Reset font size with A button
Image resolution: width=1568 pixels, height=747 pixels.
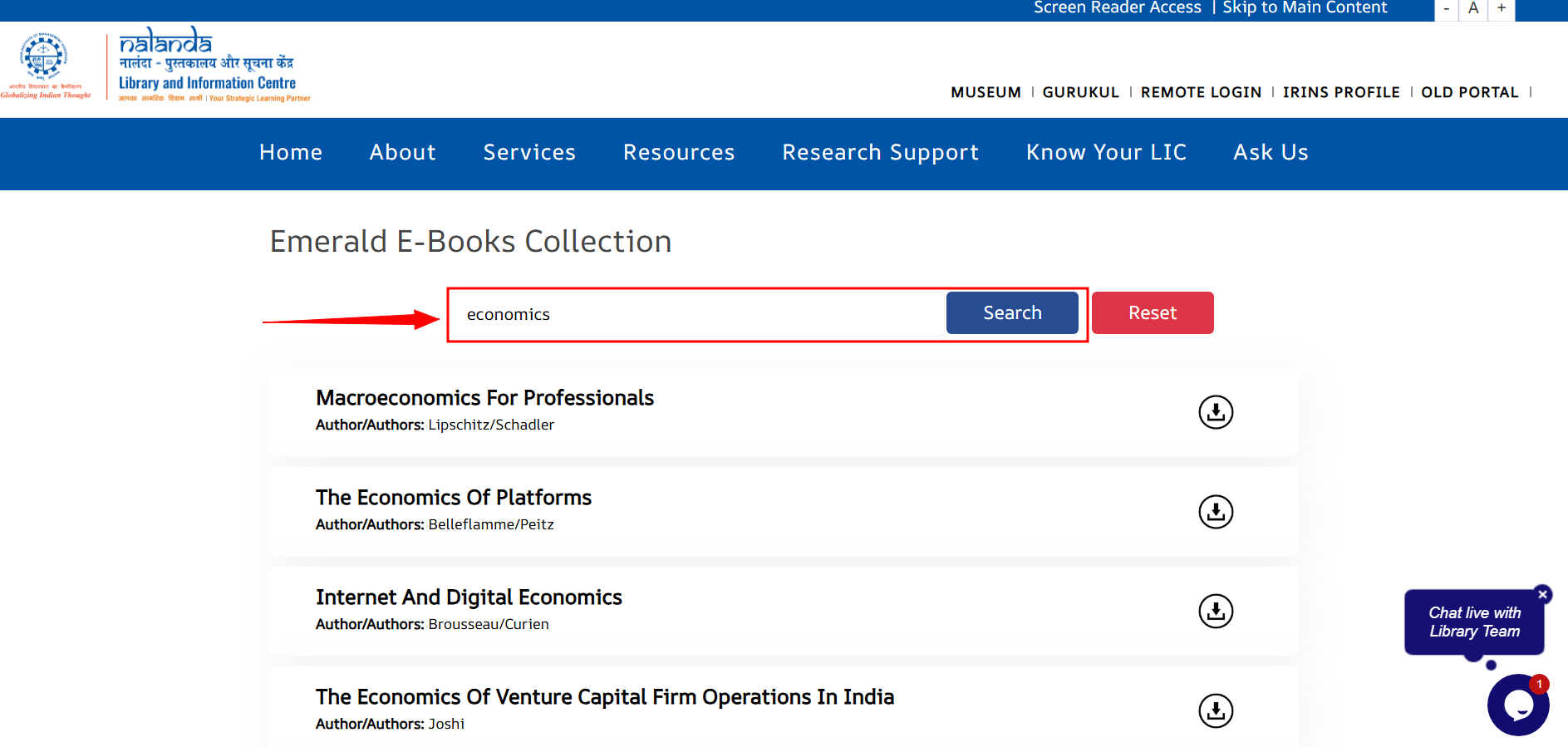[x=1473, y=8]
